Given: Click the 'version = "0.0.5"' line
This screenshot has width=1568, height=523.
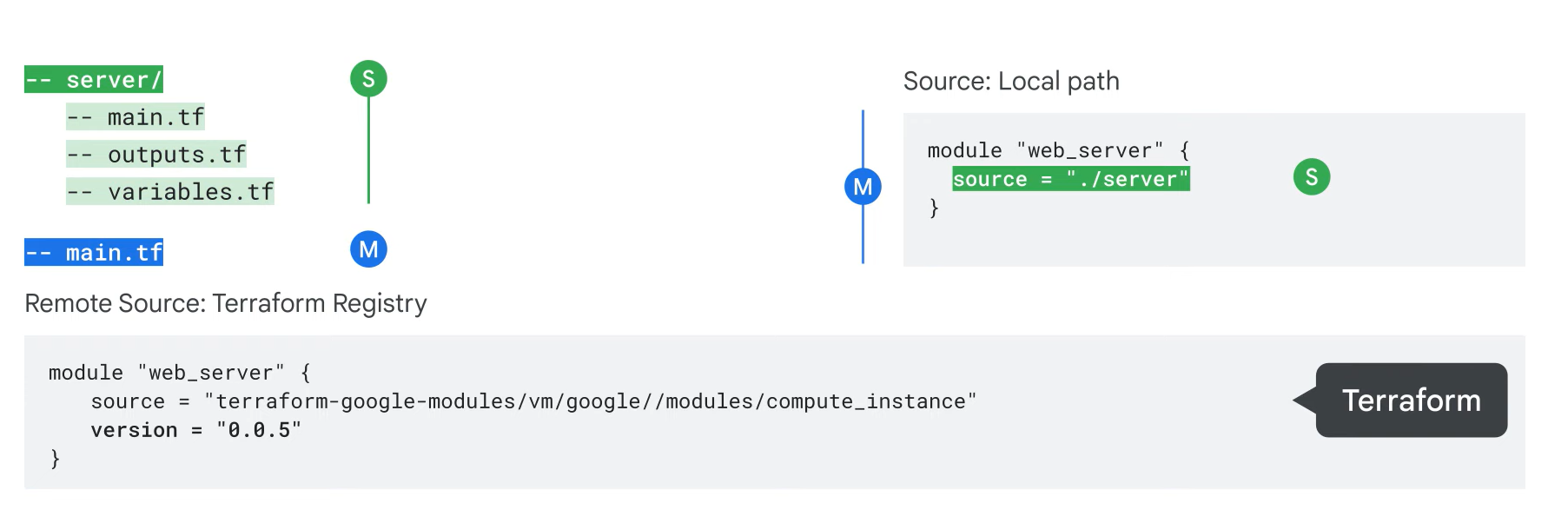Looking at the screenshot, I should (x=195, y=430).
